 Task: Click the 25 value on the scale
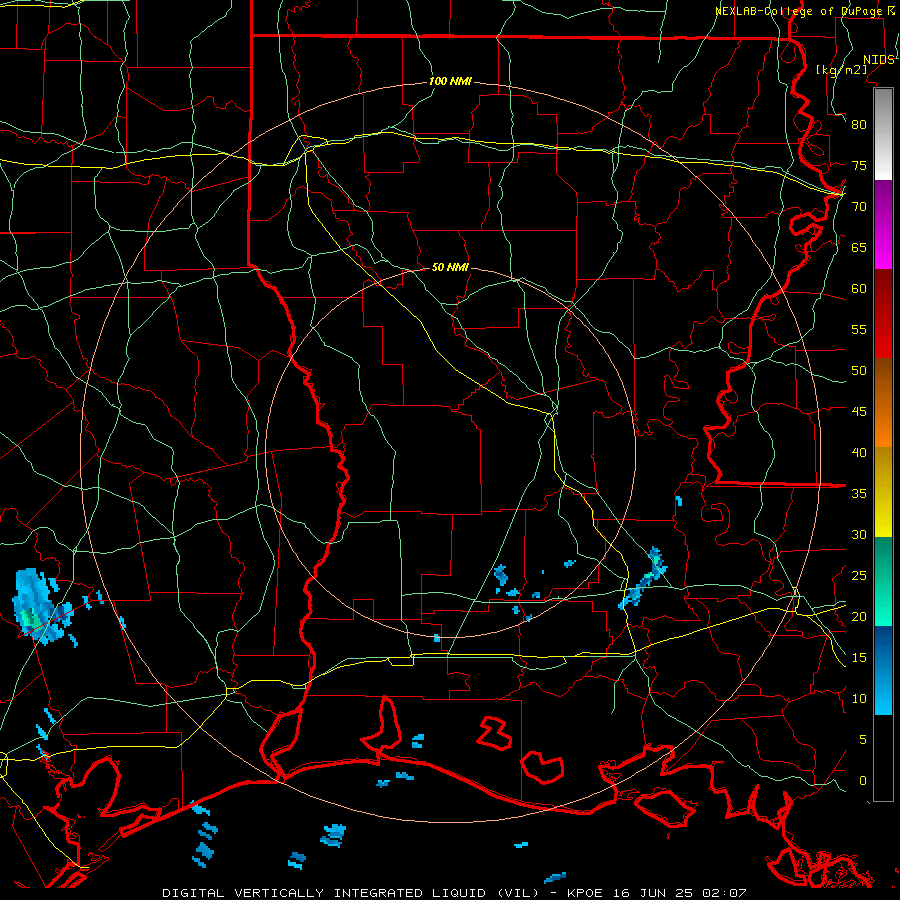pos(859,576)
